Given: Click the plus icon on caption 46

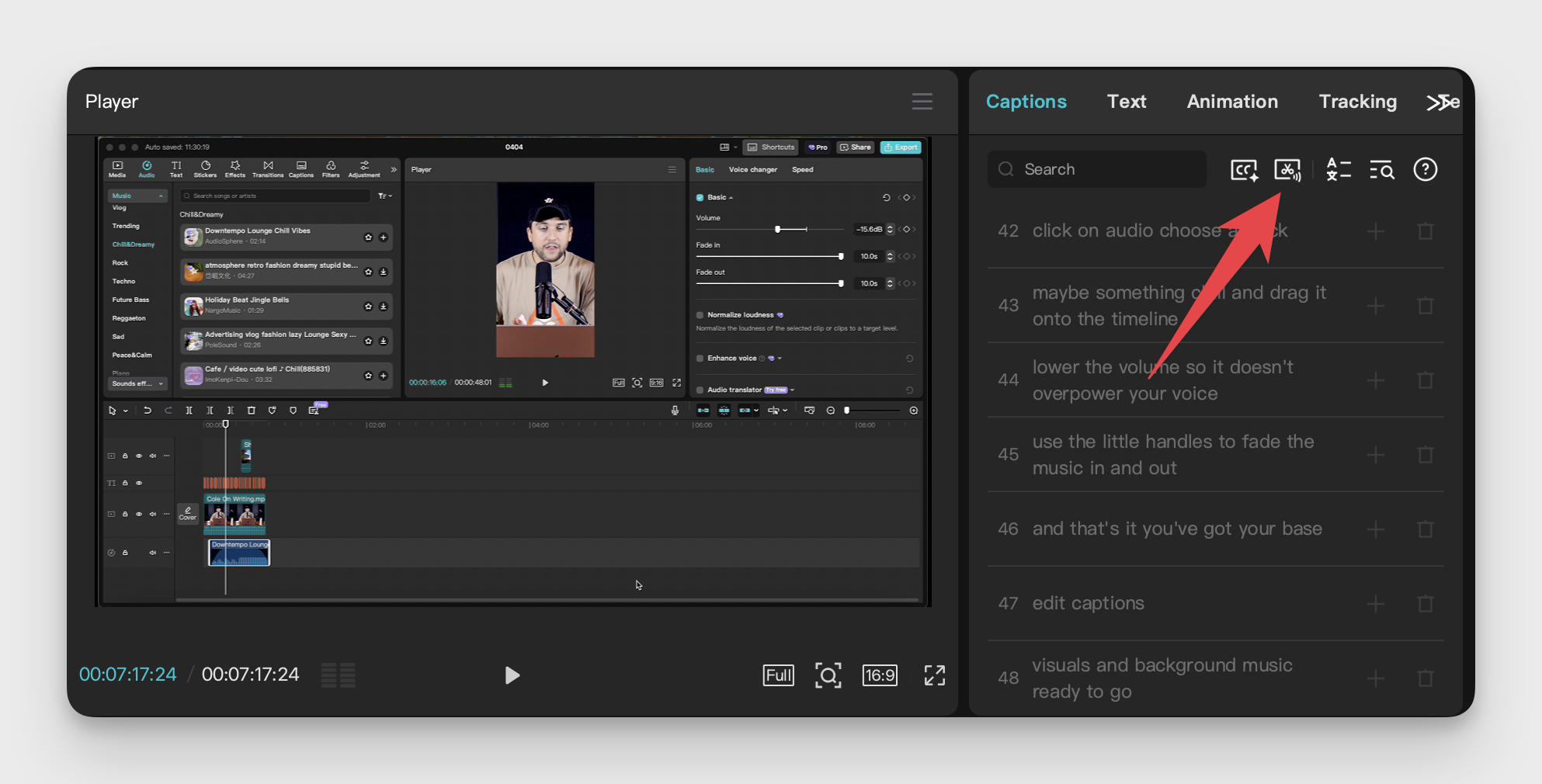Looking at the screenshot, I should pyautogui.click(x=1376, y=529).
